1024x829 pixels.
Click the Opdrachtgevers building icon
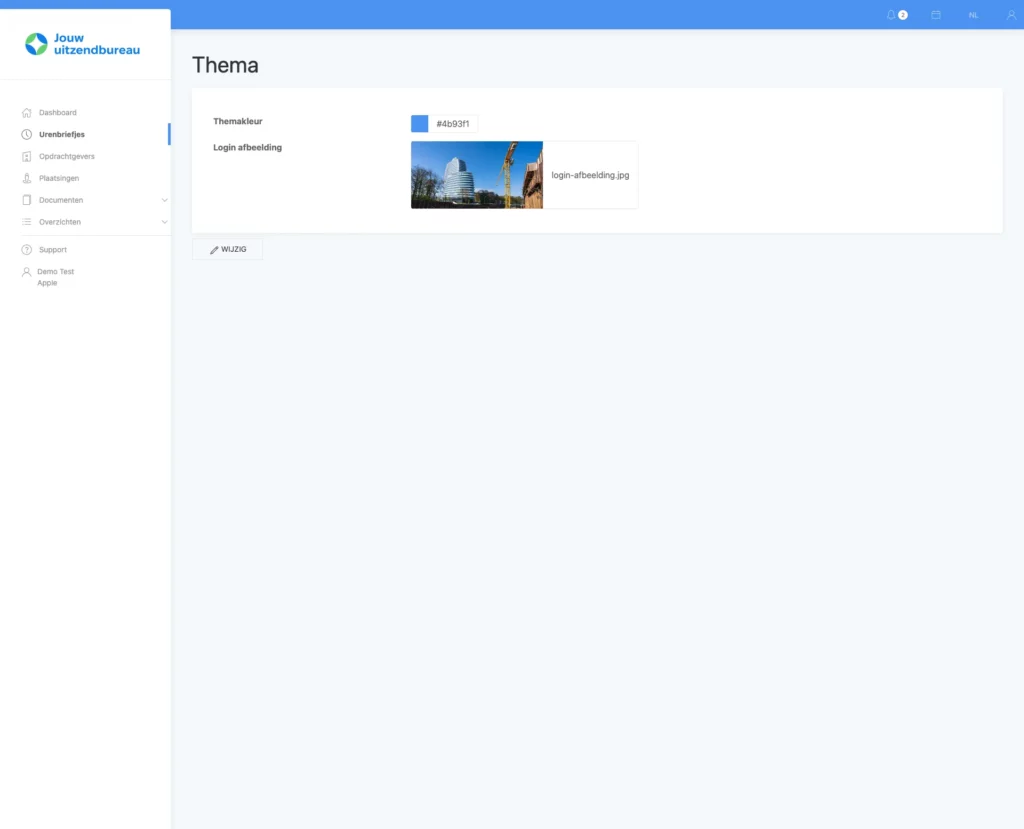(27, 156)
